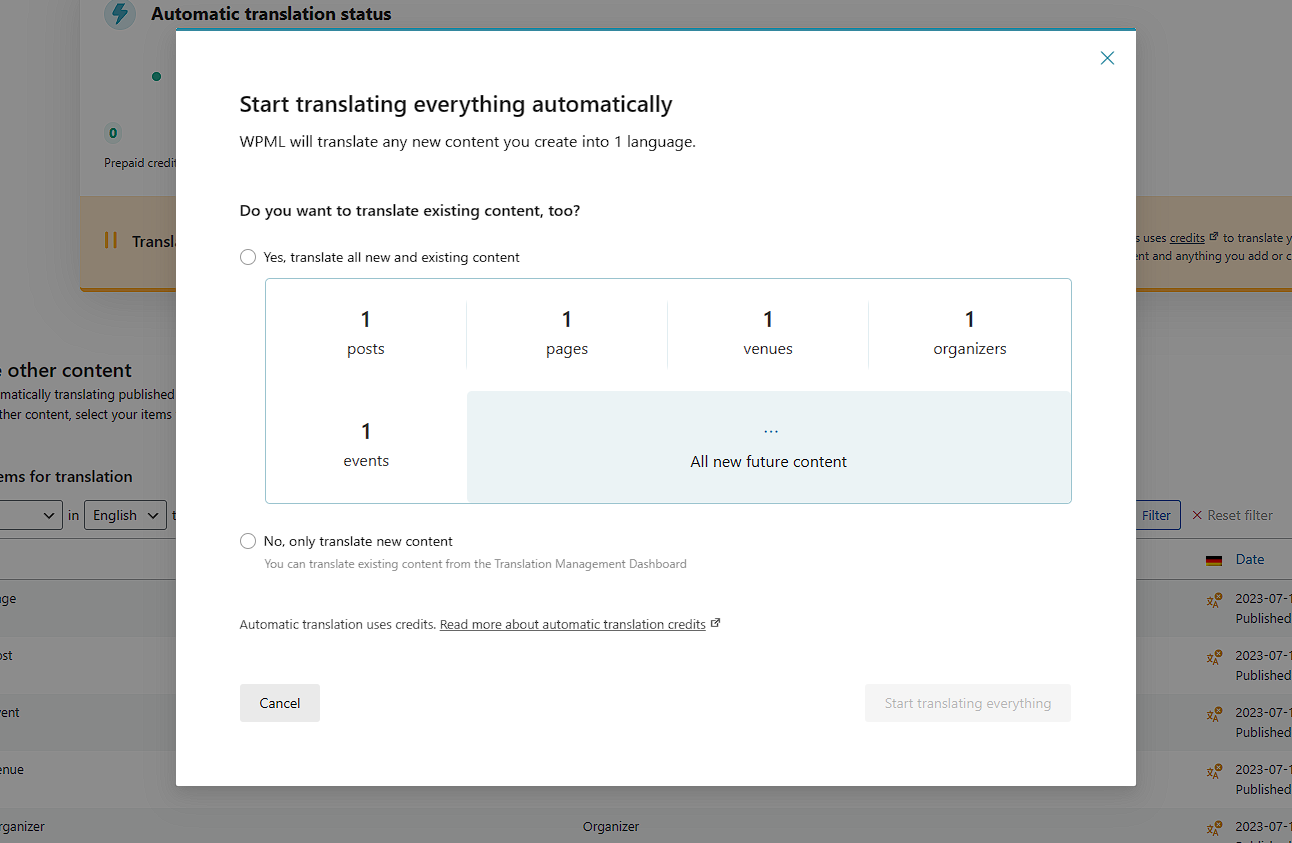The width and height of the screenshot is (1292, 843).
Task: Click the external-link icon after the credits link
Action: click(715, 623)
